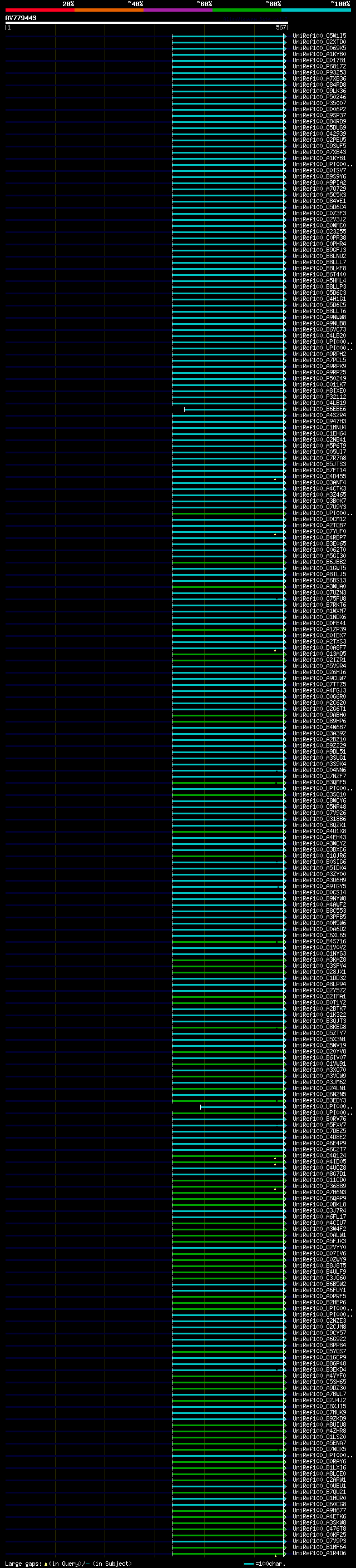The height and width of the screenshot is (1568, 356).
Task: Click the UniRef100_D0CM12 label
Action: [319, 519]
